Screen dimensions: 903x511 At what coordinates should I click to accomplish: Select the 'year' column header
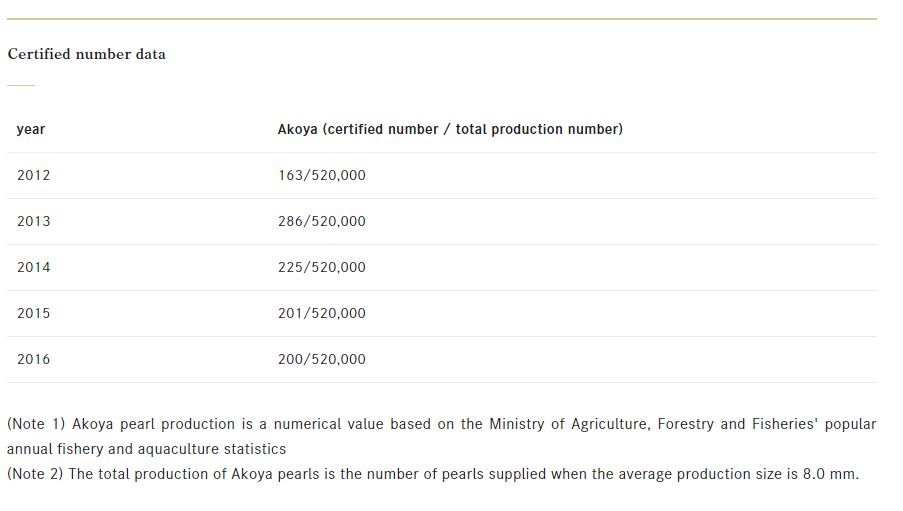pyautogui.click(x=31, y=129)
